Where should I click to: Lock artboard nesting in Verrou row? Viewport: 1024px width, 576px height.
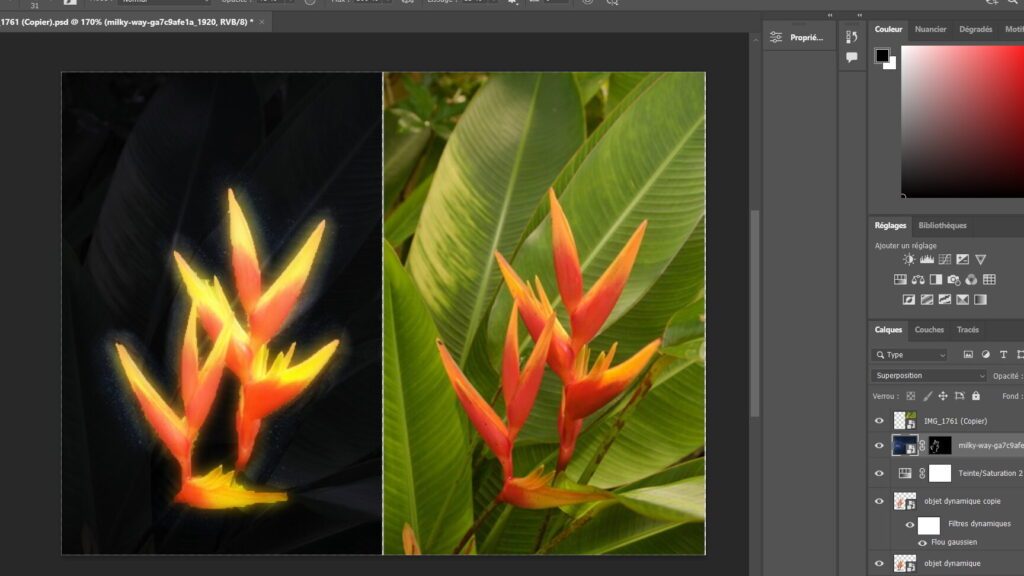click(959, 396)
